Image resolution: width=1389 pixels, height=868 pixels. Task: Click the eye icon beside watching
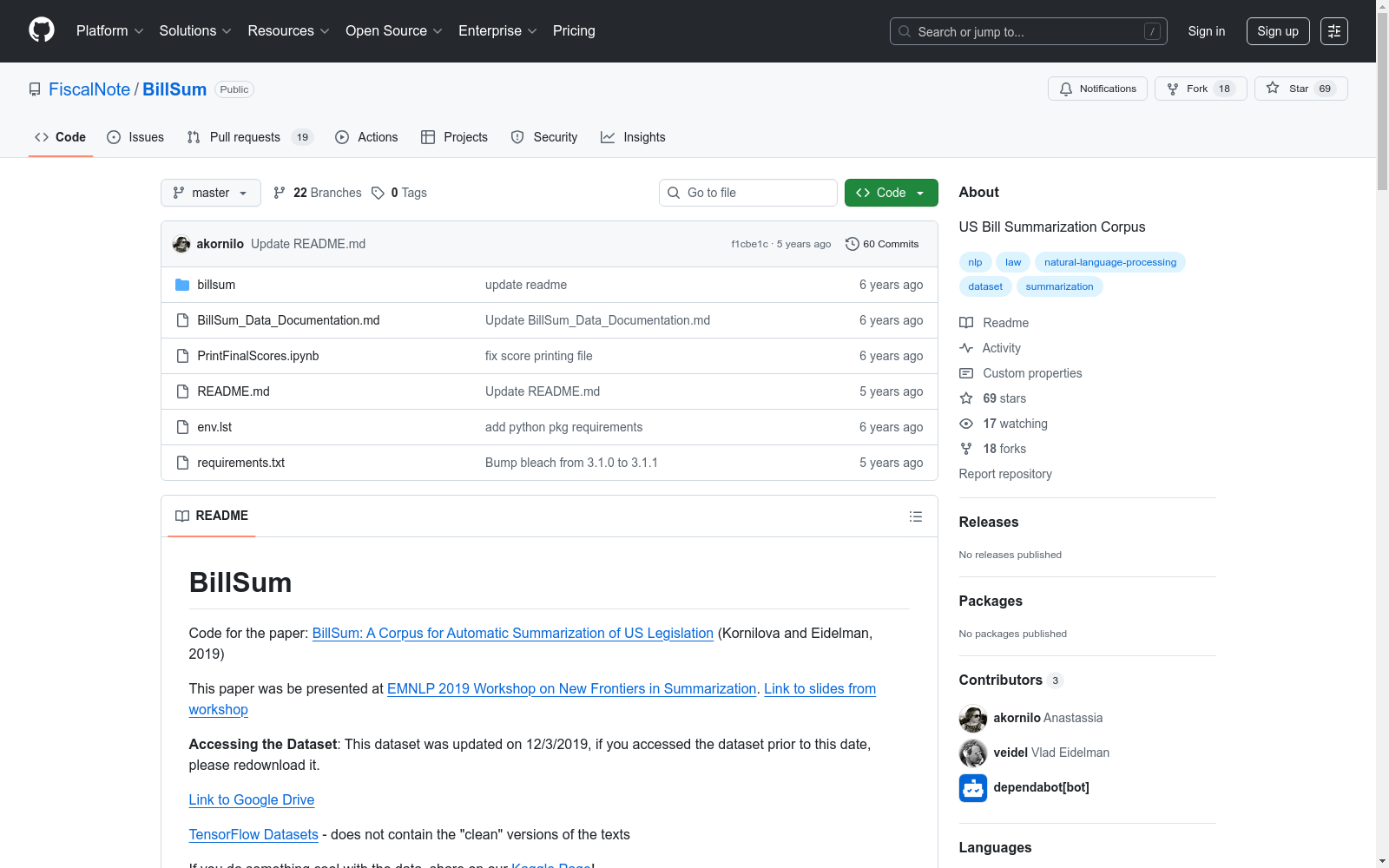tap(966, 424)
